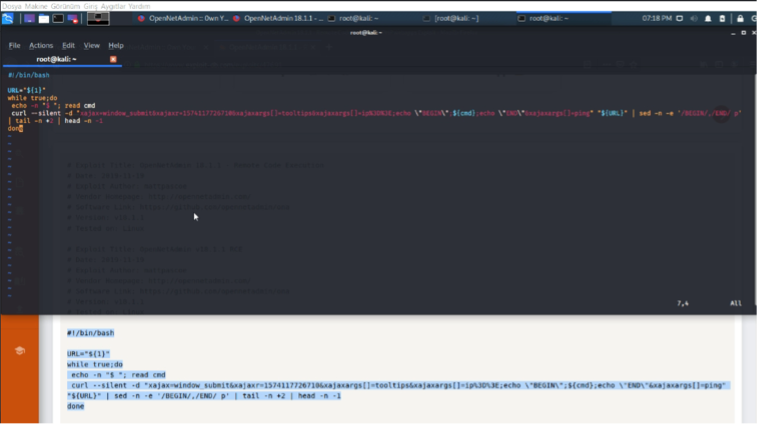758x425 pixels.
Task: Click the 'All' indicator in vim status line
Action: (735, 303)
